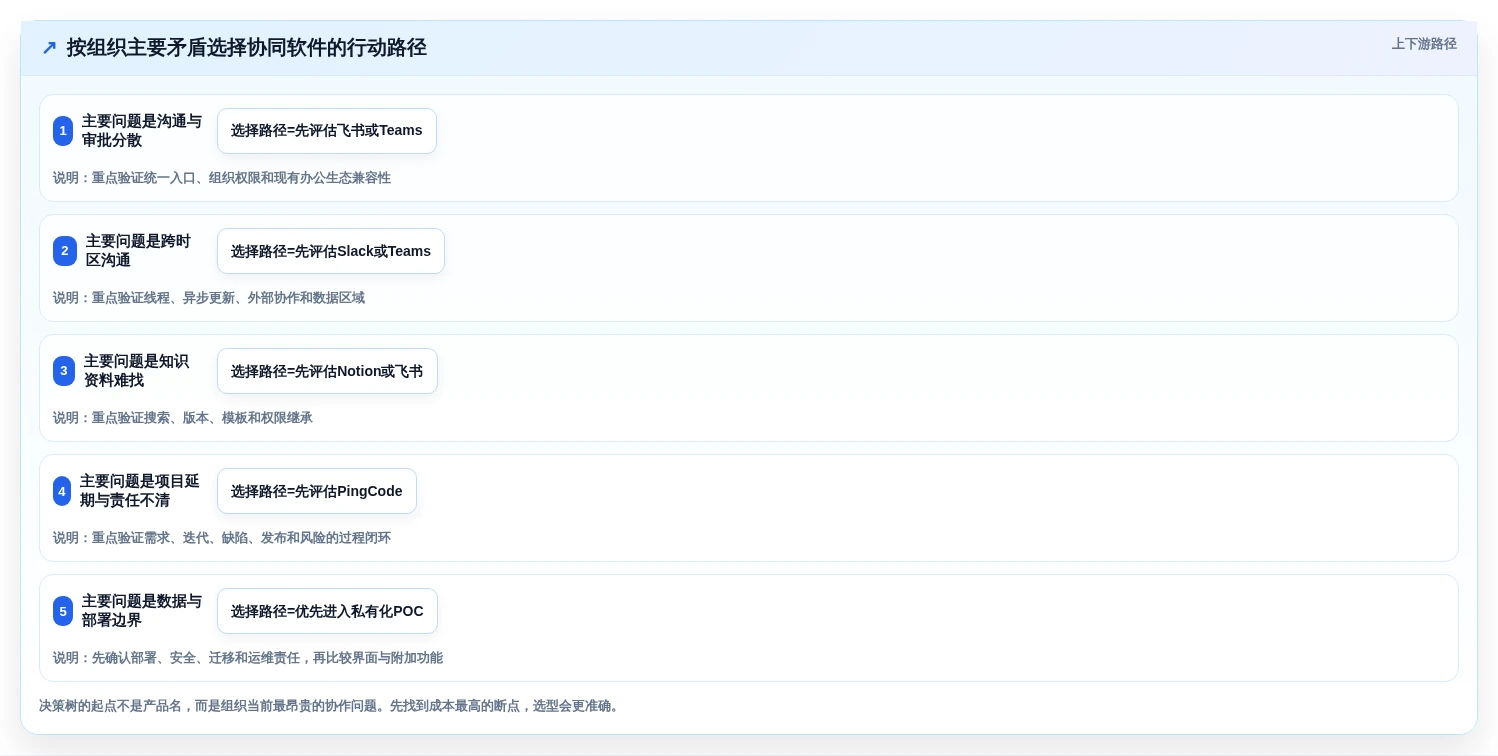Click the text 主要问题是数据与部署边界
The width and height of the screenshot is (1498, 756).
pos(142,611)
